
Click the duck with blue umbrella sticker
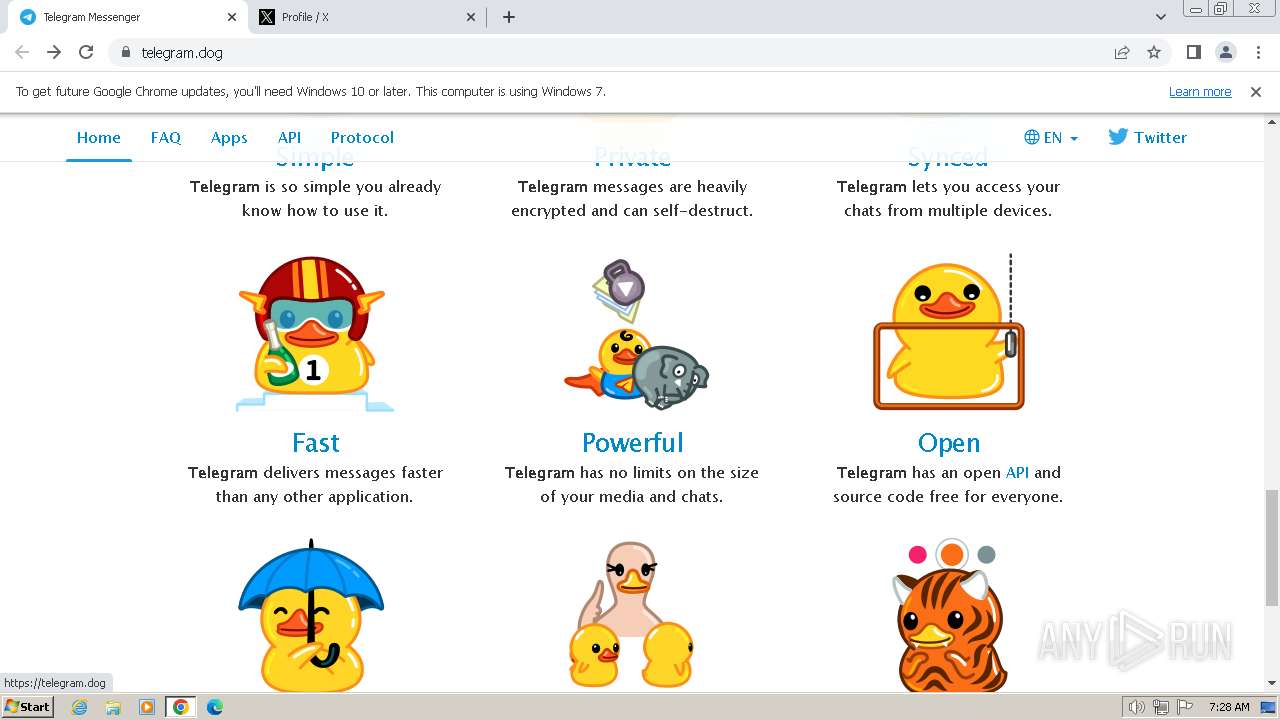point(312,615)
